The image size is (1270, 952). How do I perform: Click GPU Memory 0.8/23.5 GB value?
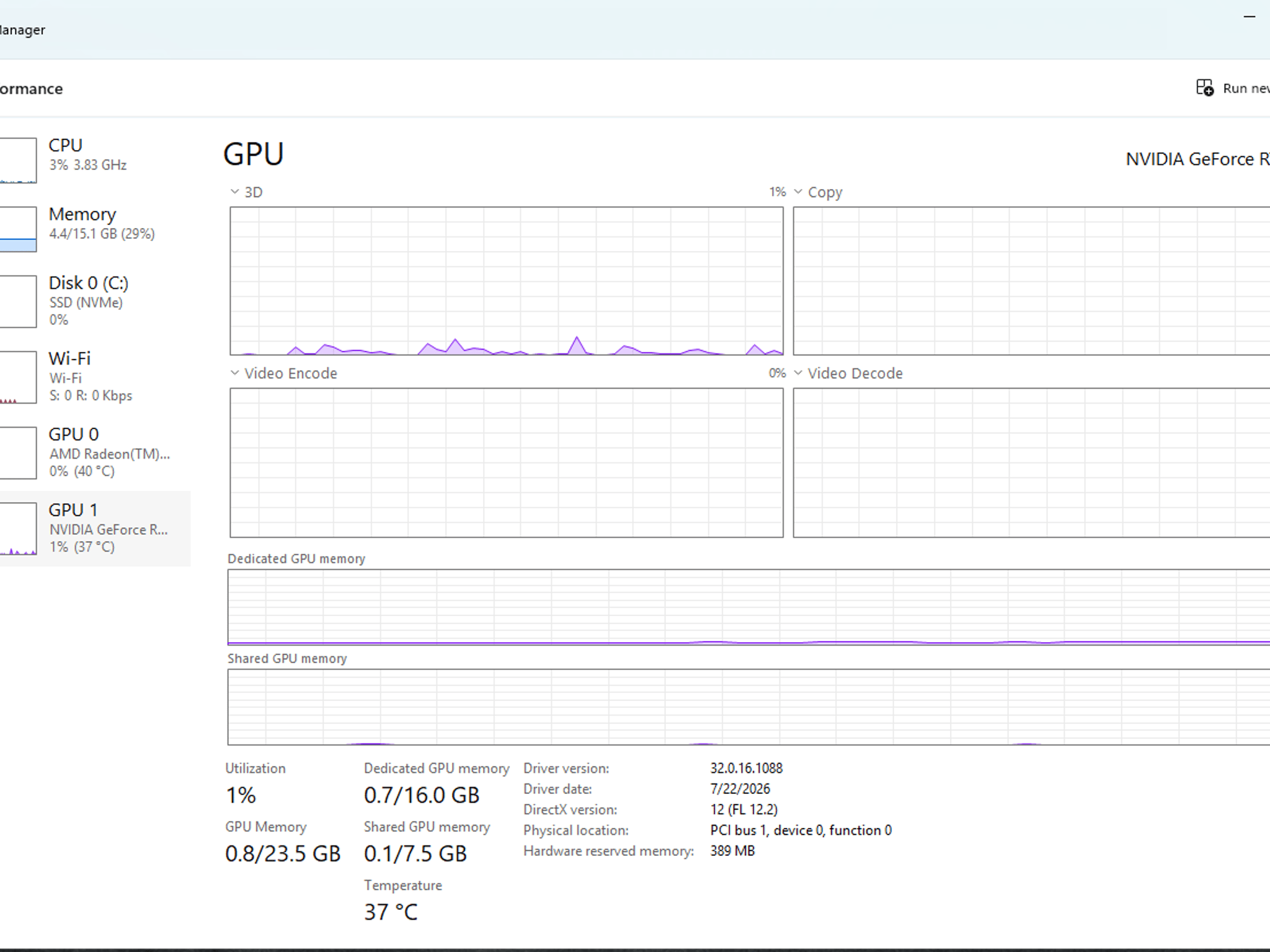tap(283, 854)
